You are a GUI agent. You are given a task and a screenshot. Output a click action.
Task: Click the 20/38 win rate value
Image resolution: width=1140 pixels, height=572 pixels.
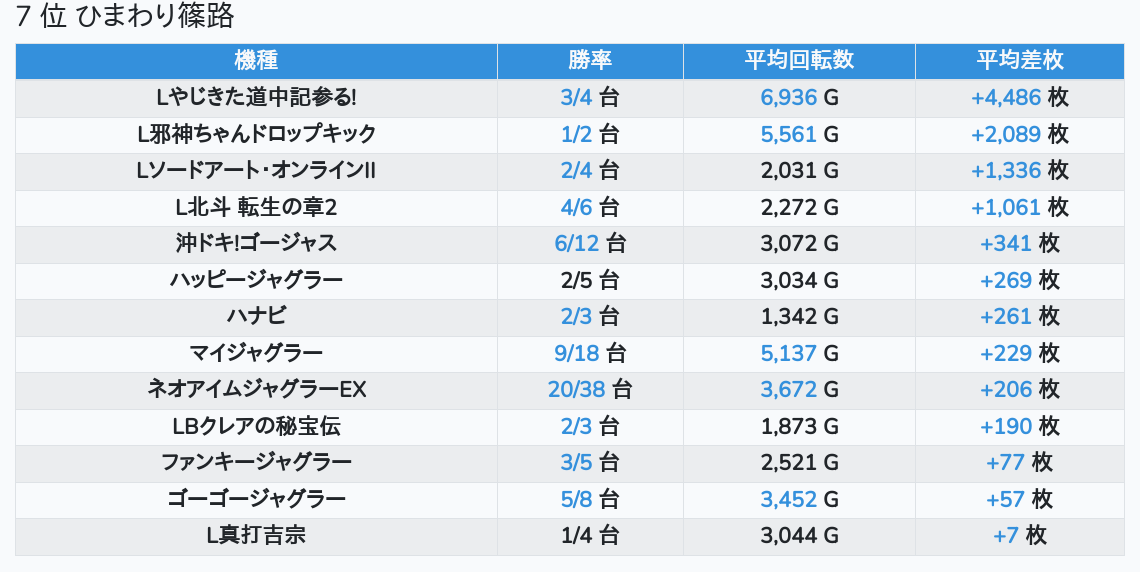pos(577,390)
